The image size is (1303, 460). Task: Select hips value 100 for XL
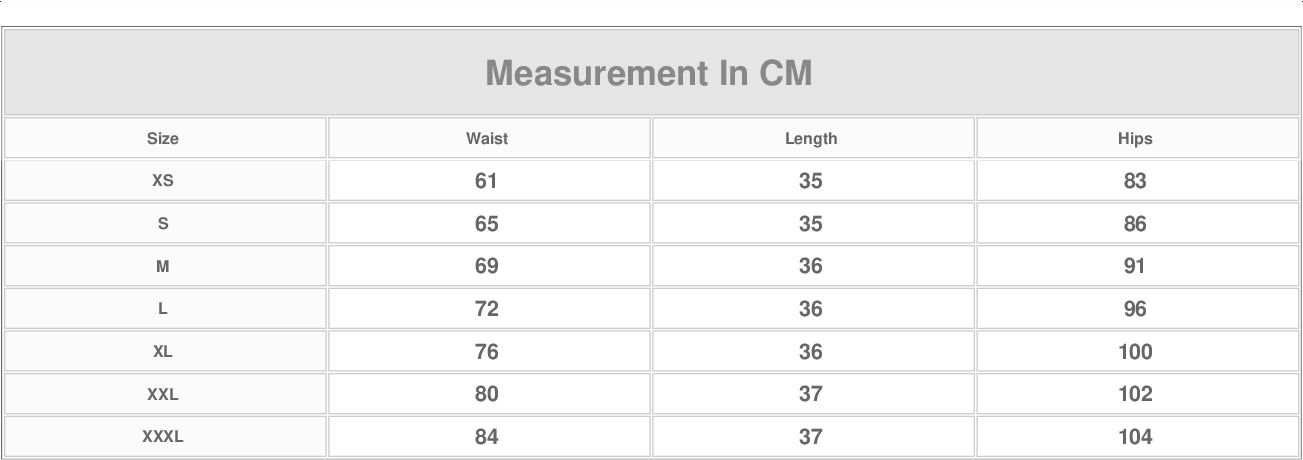pos(1135,352)
